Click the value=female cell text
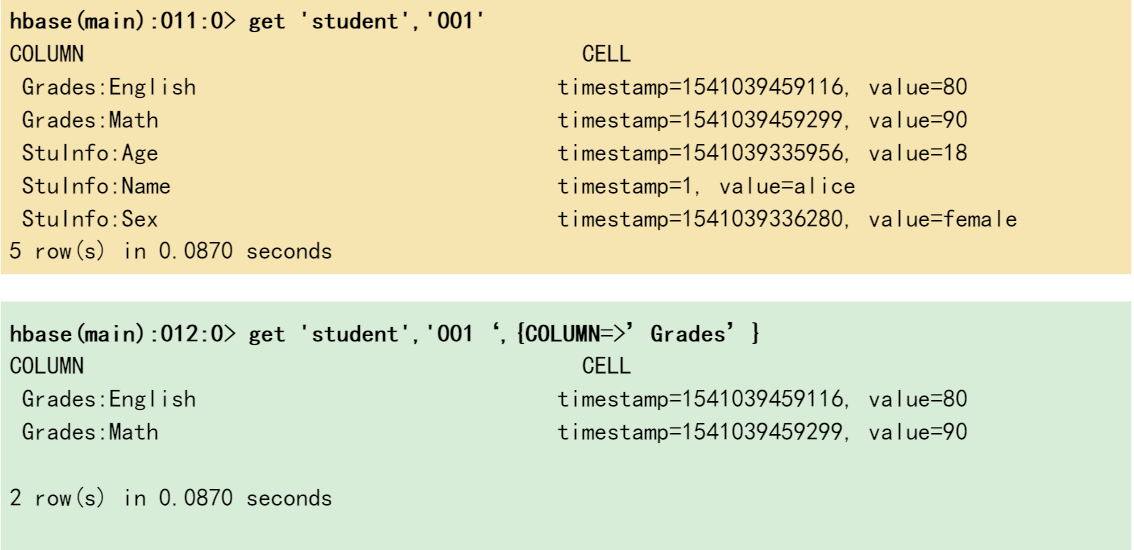Screen dimensions: 1134x550 (943, 219)
